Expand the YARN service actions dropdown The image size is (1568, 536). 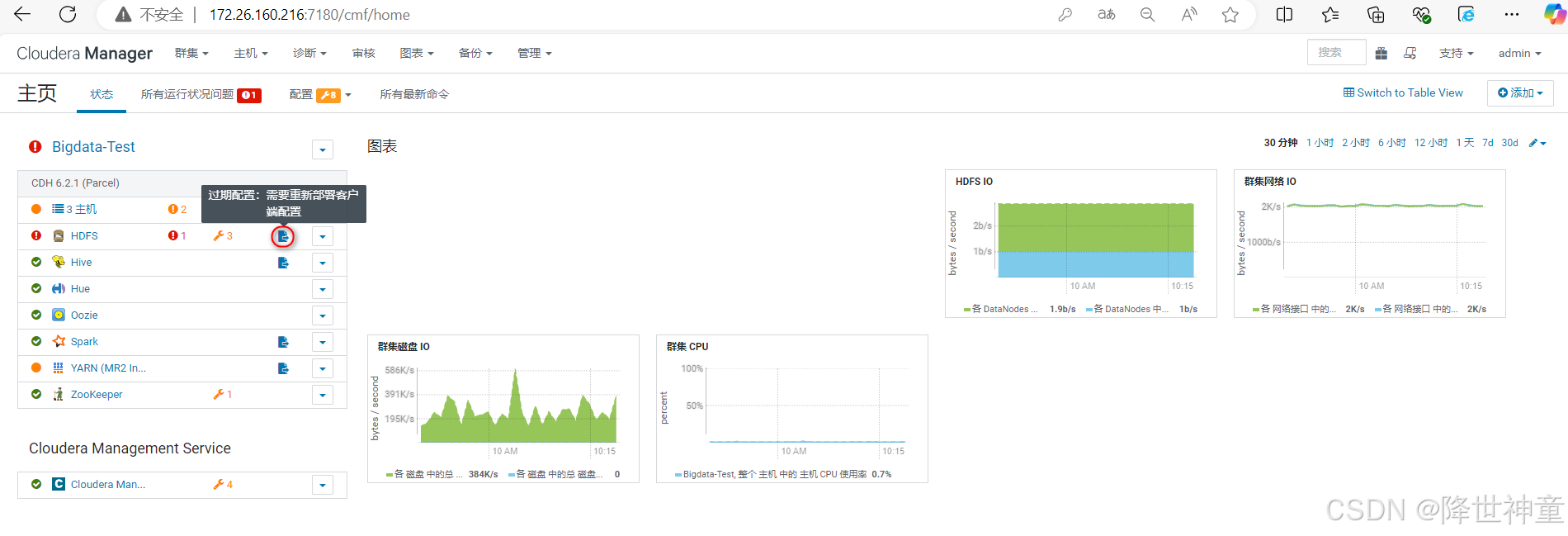[x=323, y=368]
